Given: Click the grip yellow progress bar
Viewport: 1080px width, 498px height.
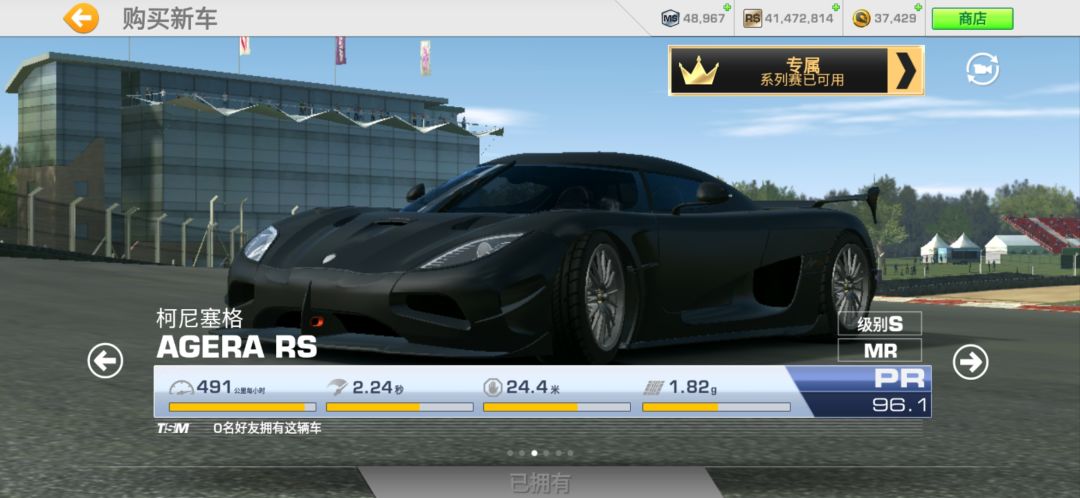Looking at the screenshot, I should [716, 407].
